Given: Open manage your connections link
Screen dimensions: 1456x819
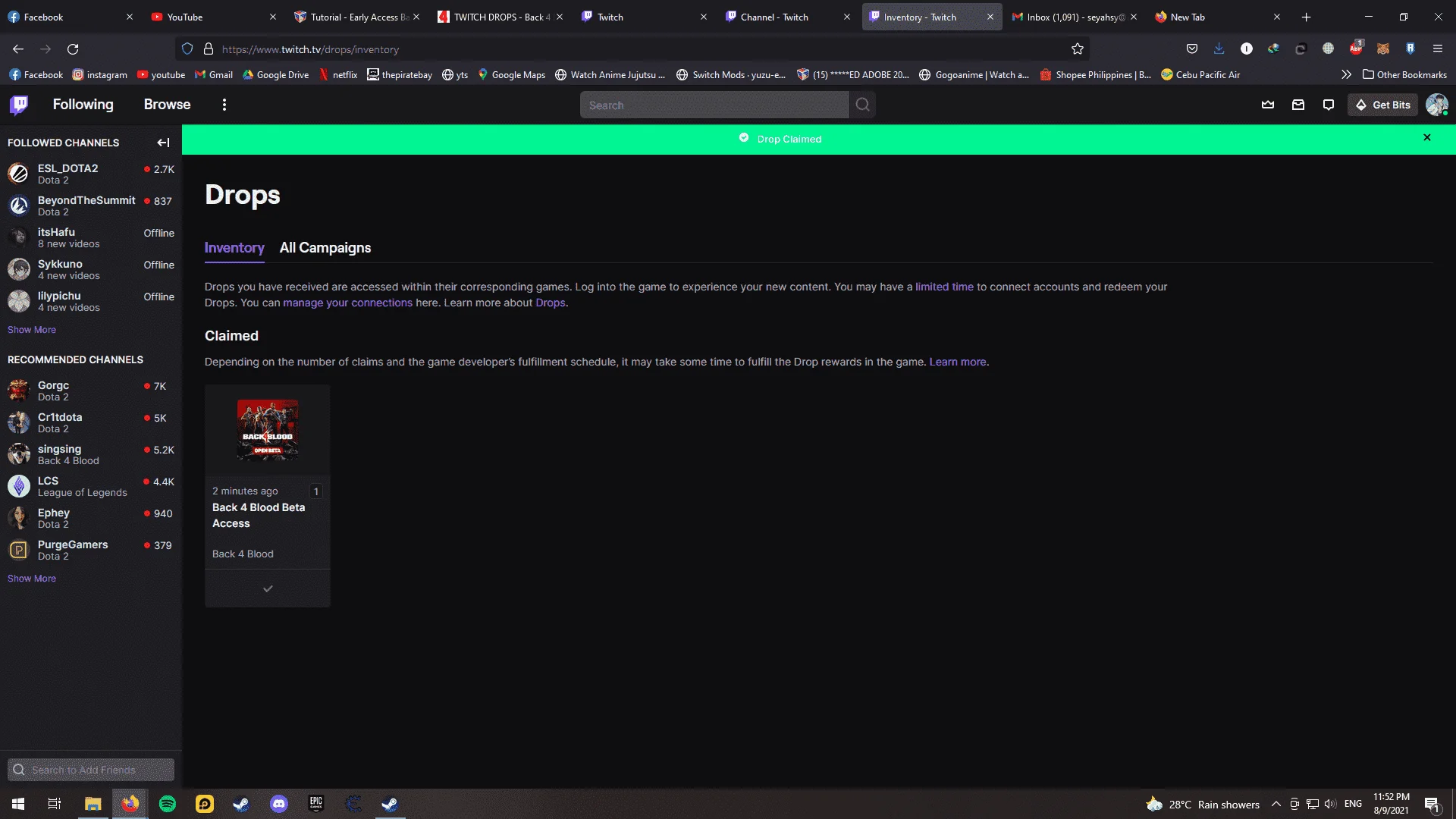Looking at the screenshot, I should tap(347, 303).
